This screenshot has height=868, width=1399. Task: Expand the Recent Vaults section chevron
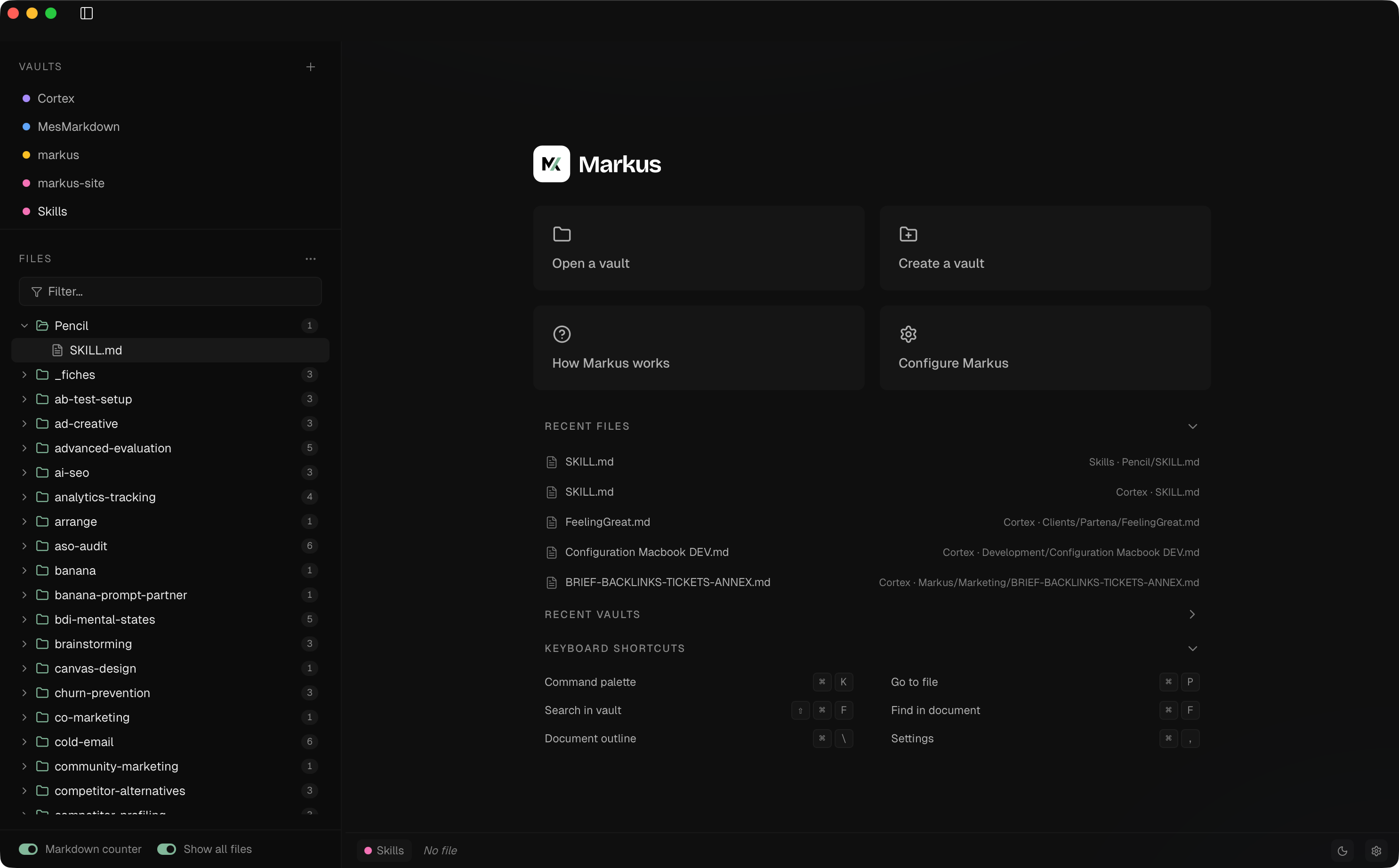[x=1192, y=614]
